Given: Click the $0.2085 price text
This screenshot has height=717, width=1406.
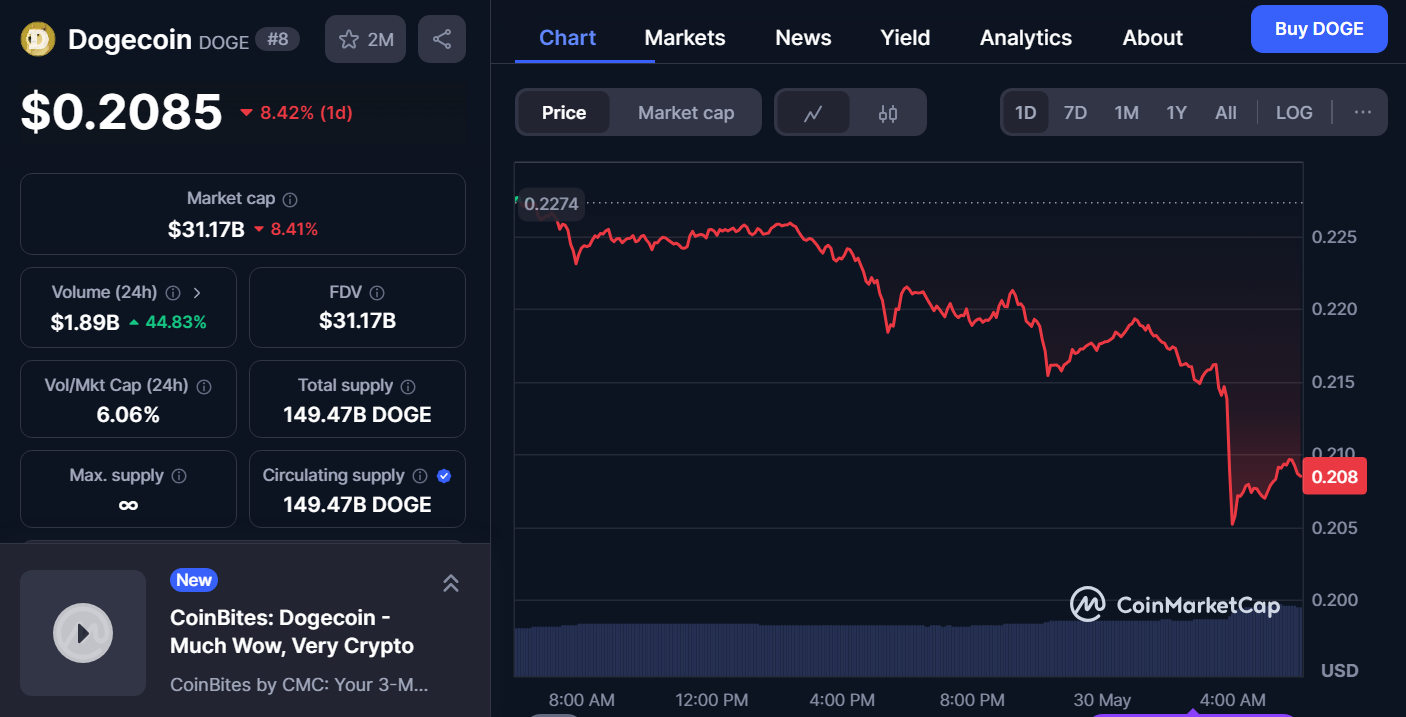Looking at the screenshot, I should [121, 112].
